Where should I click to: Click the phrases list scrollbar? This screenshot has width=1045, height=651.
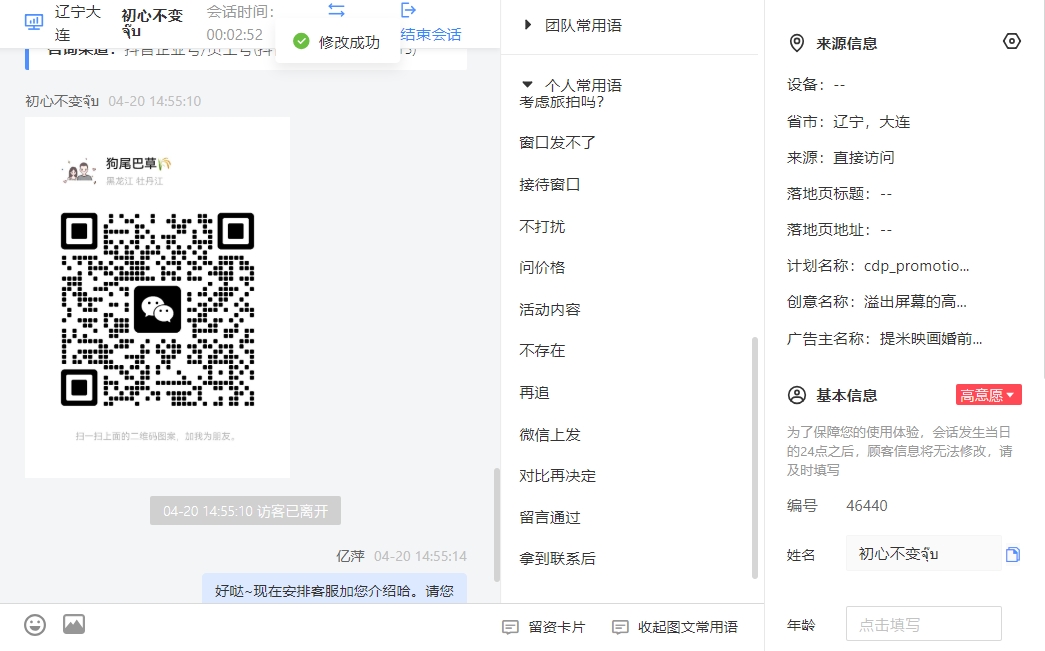pyautogui.click(x=755, y=458)
